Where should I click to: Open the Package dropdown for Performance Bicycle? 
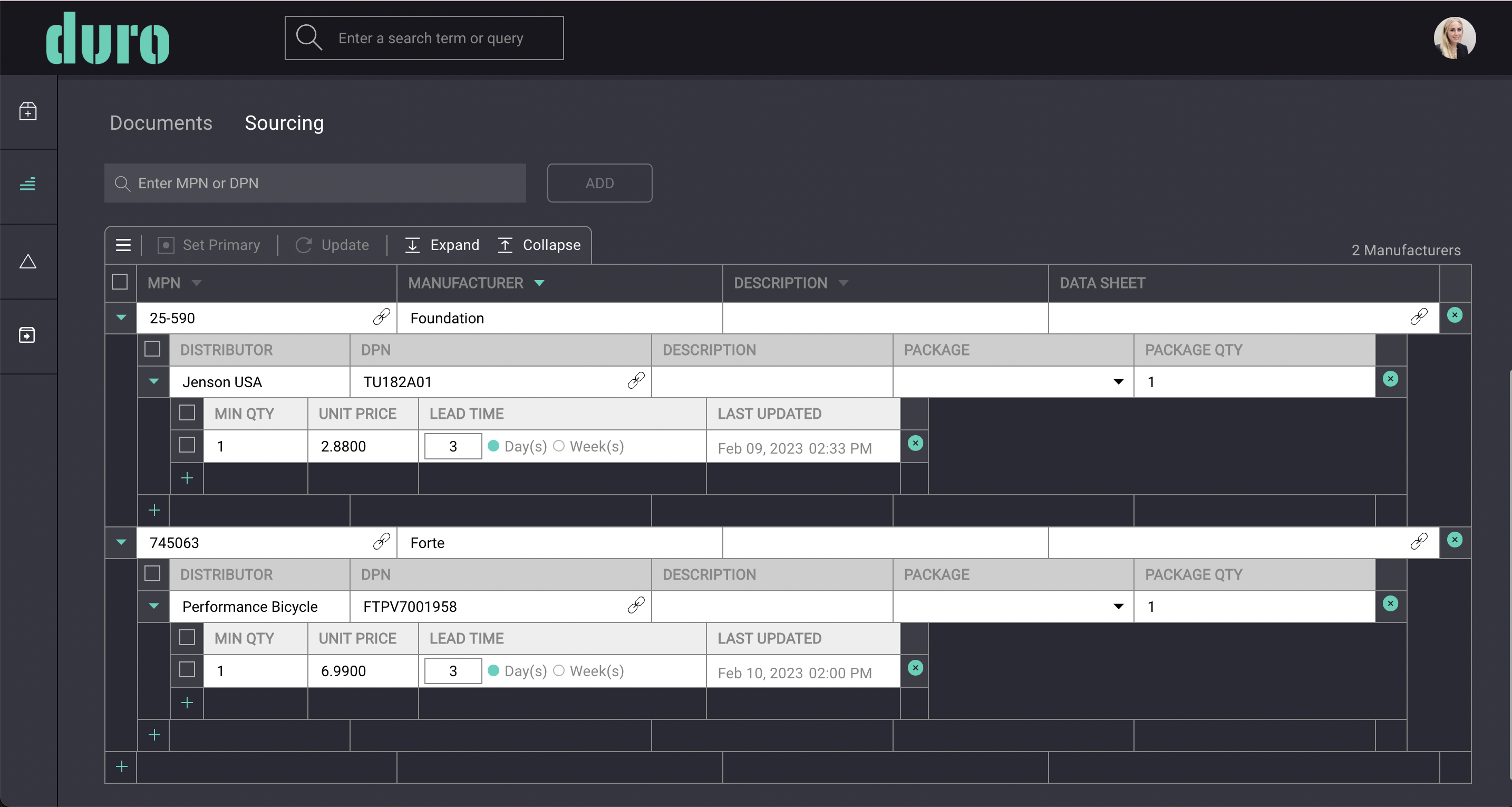1118,606
